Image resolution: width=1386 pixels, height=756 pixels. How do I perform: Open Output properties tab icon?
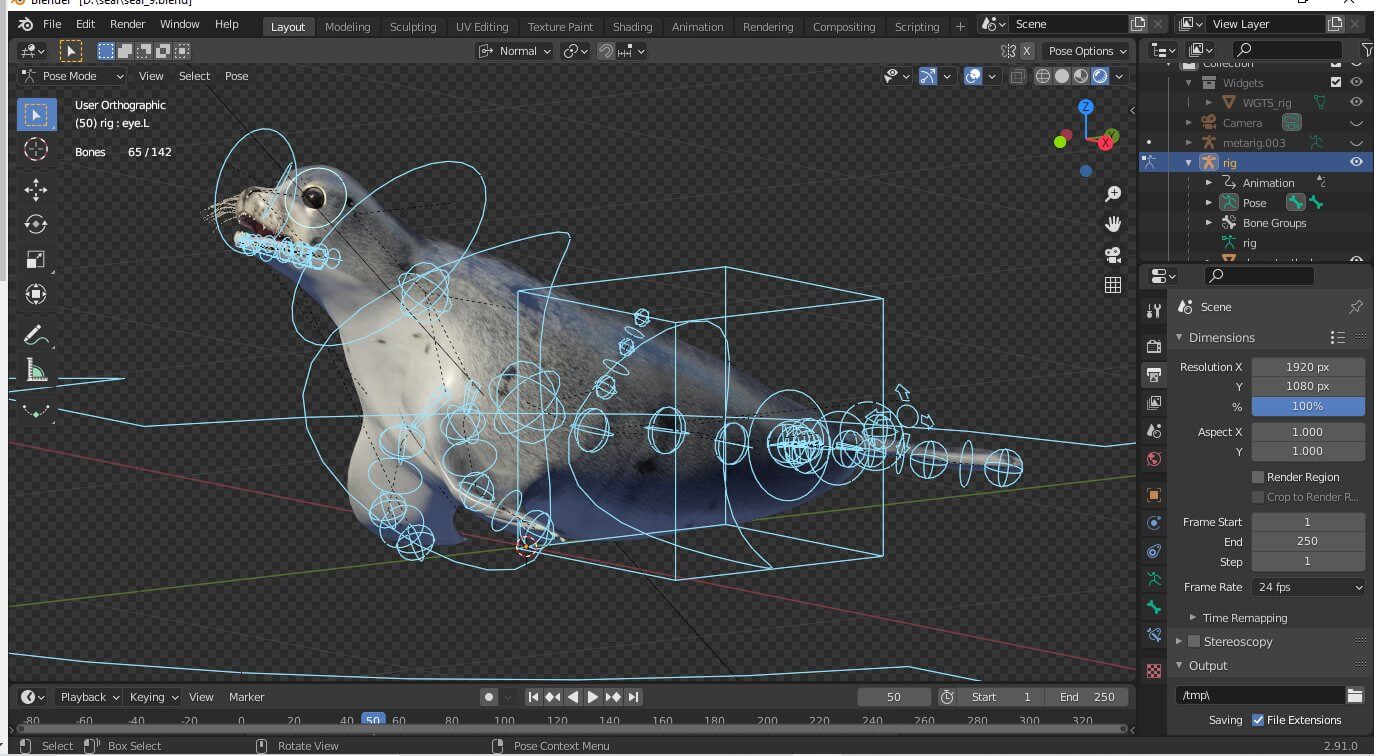[x=1154, y=375]
